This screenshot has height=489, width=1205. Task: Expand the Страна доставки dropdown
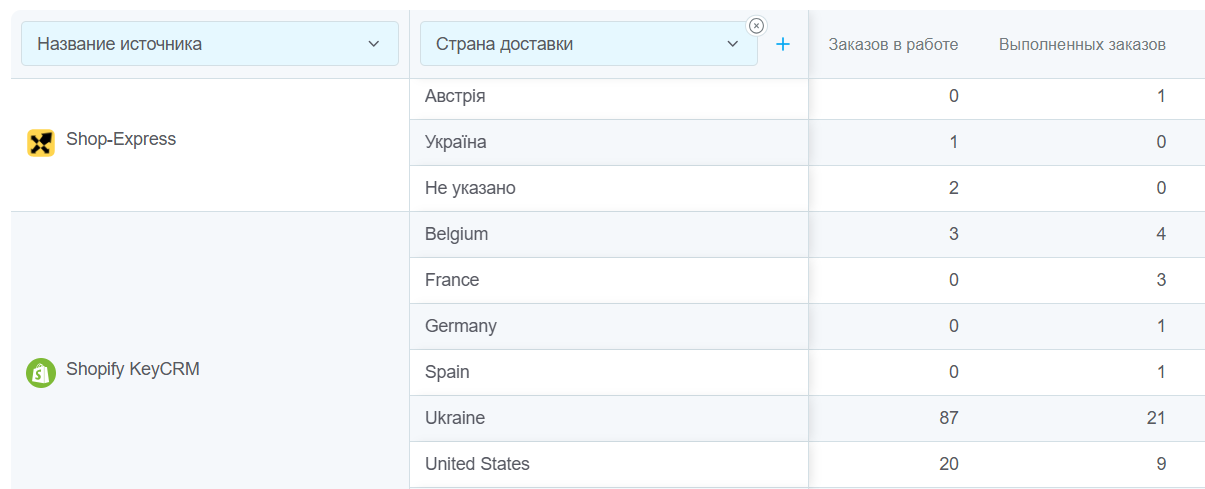(588, 44)
